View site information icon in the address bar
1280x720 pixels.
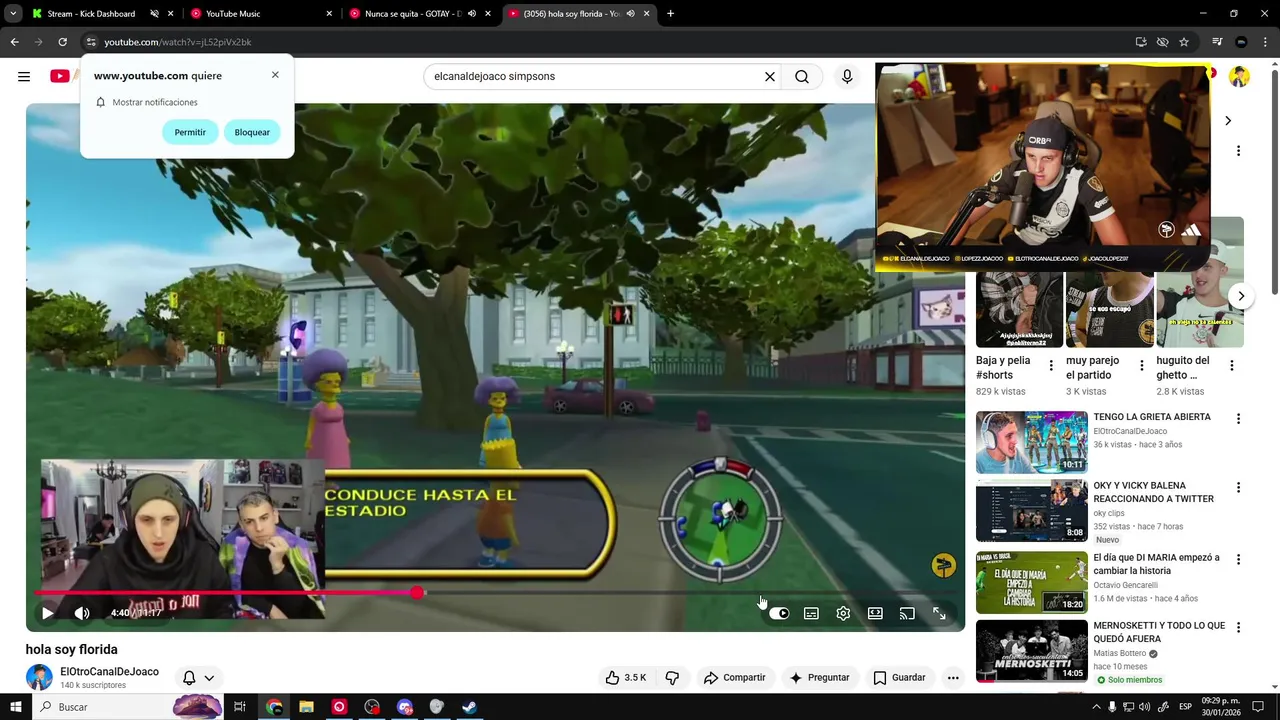click(90, 42)
